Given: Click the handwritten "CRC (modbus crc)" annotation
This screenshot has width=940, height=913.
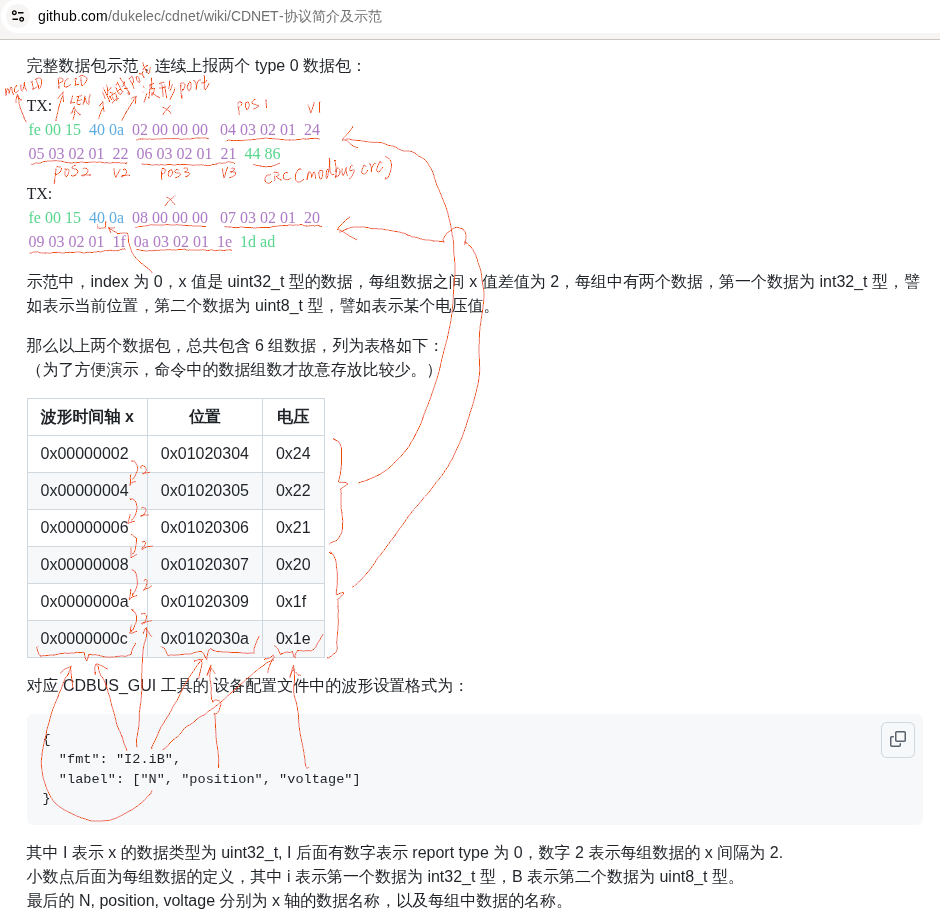Looking at the screenshot, I should 323,173.
